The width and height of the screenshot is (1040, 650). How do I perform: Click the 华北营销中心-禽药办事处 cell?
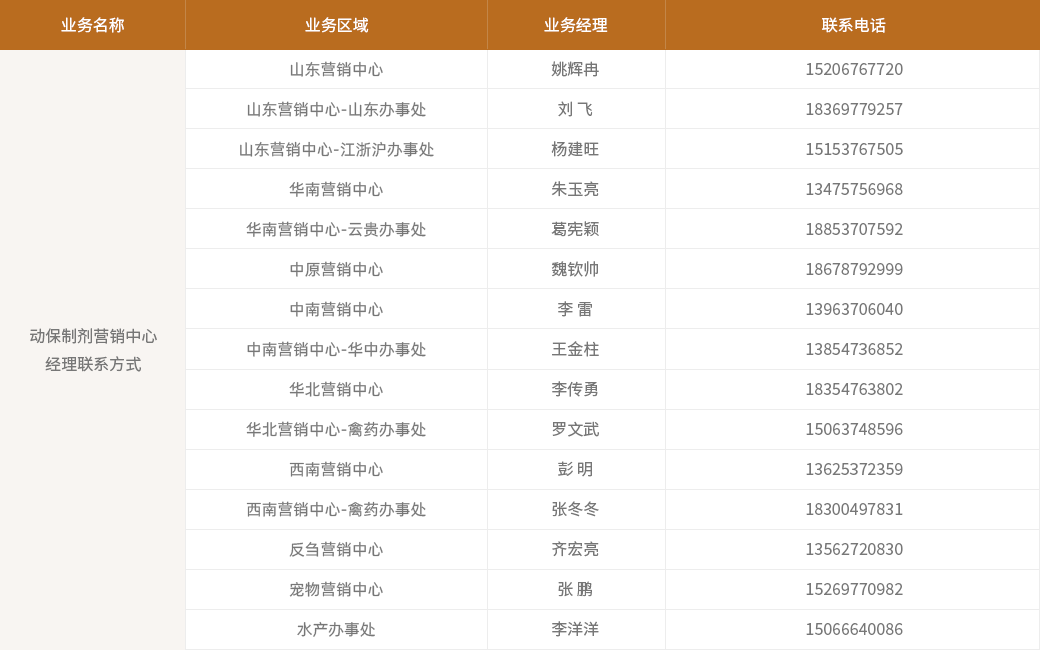(336, 429)
